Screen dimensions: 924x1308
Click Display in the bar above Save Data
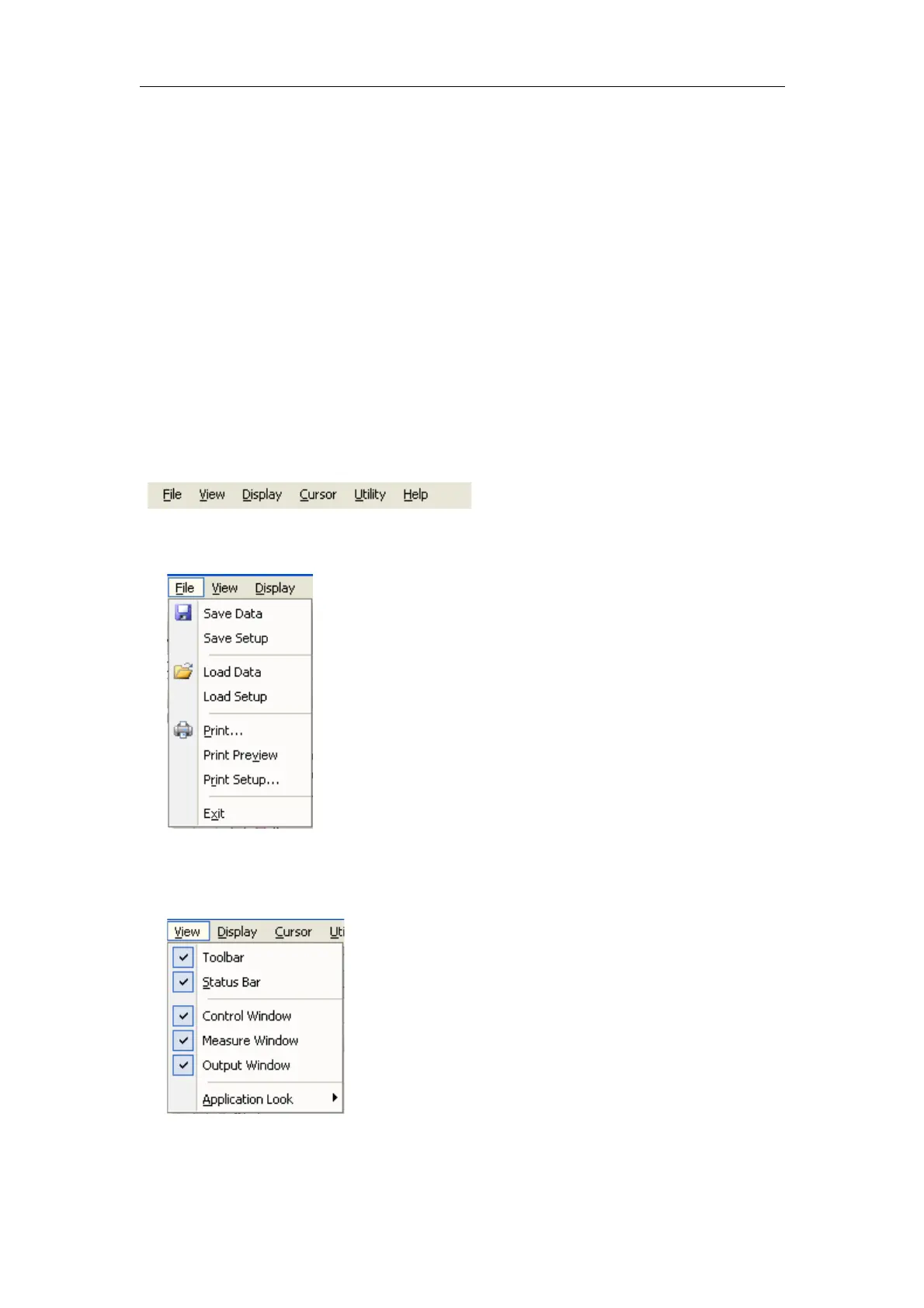click(275, 588)
